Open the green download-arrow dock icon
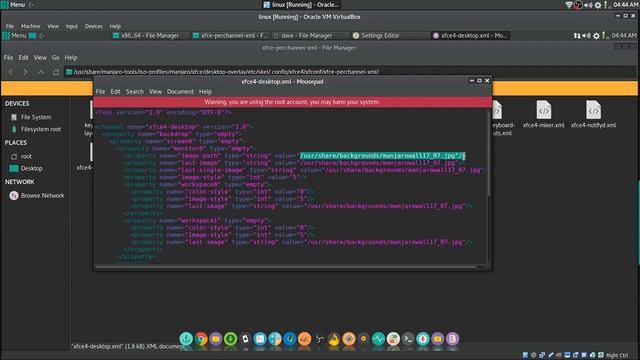 pos(231,338)
